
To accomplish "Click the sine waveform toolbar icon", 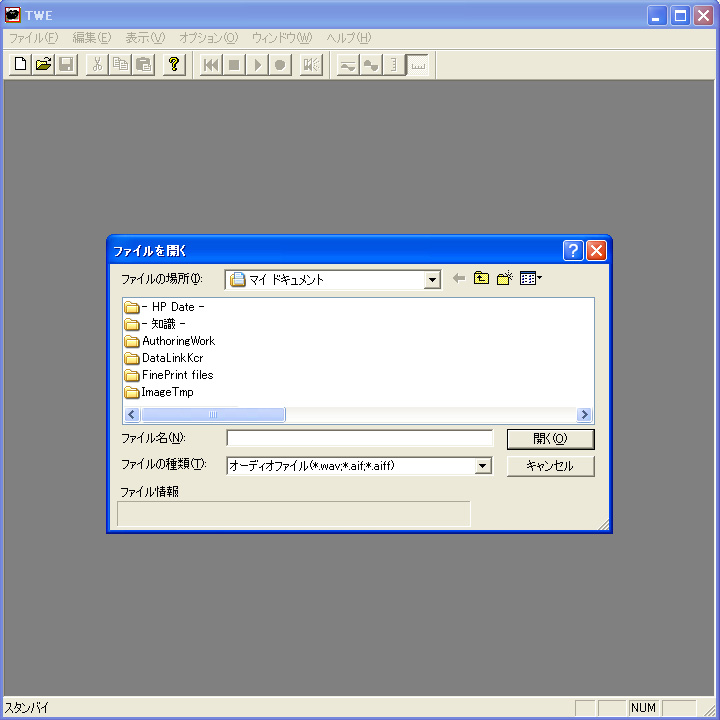I will coord(371,64).
